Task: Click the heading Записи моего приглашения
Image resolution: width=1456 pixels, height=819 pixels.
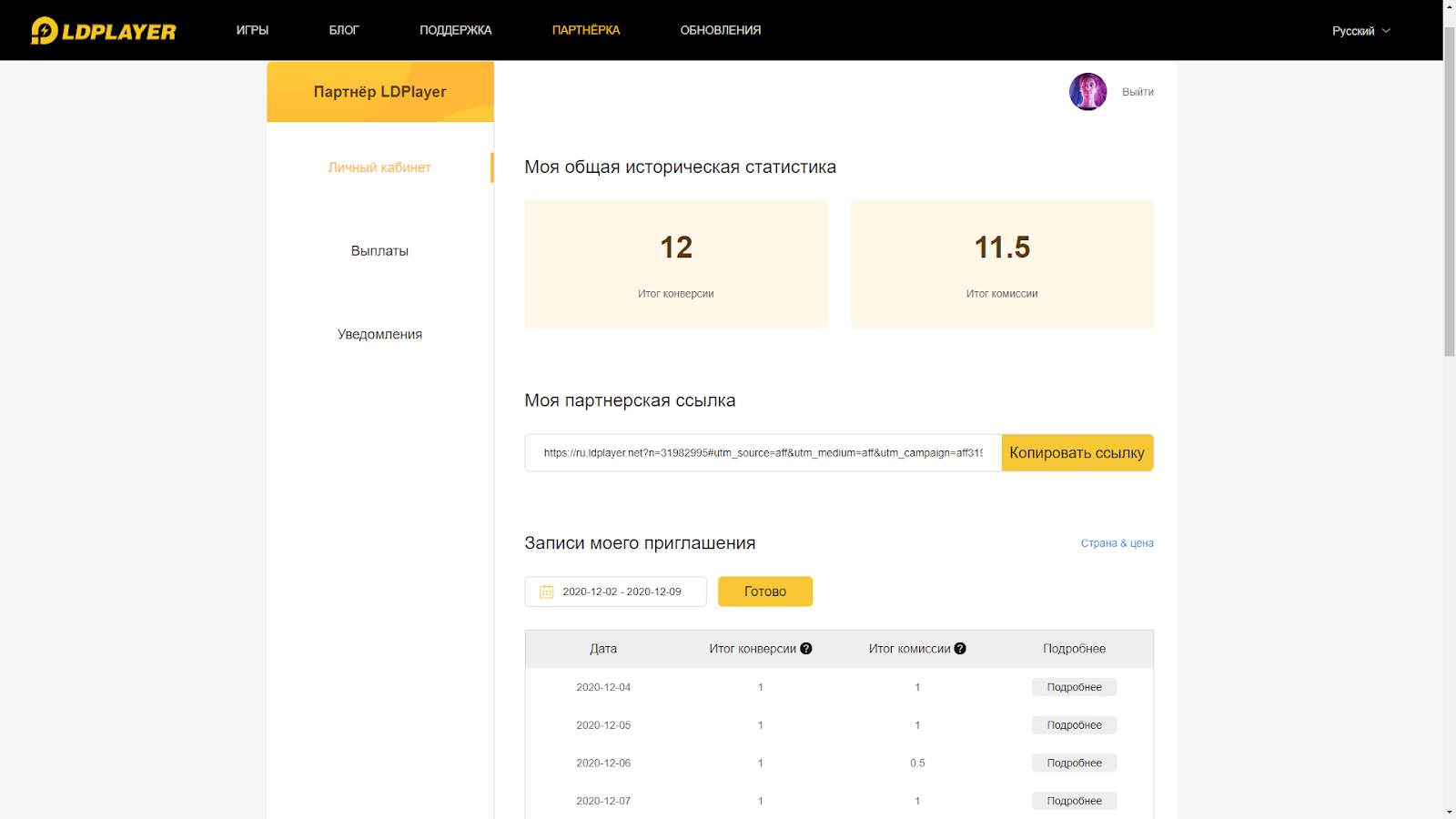Action: (x=640, y=543)
